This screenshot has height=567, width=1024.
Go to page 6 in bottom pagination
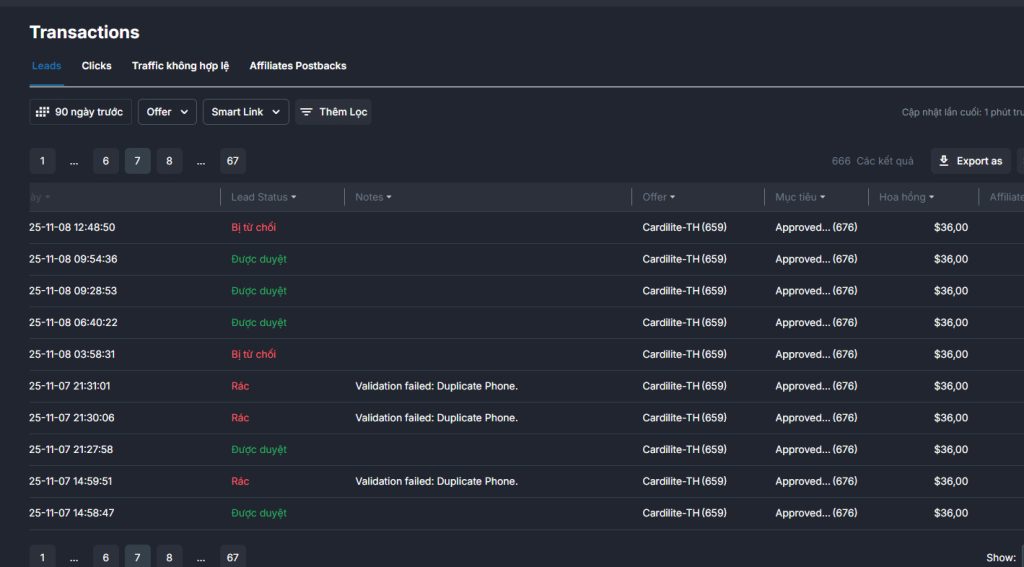pyautogui.click(x=106, y=557)
